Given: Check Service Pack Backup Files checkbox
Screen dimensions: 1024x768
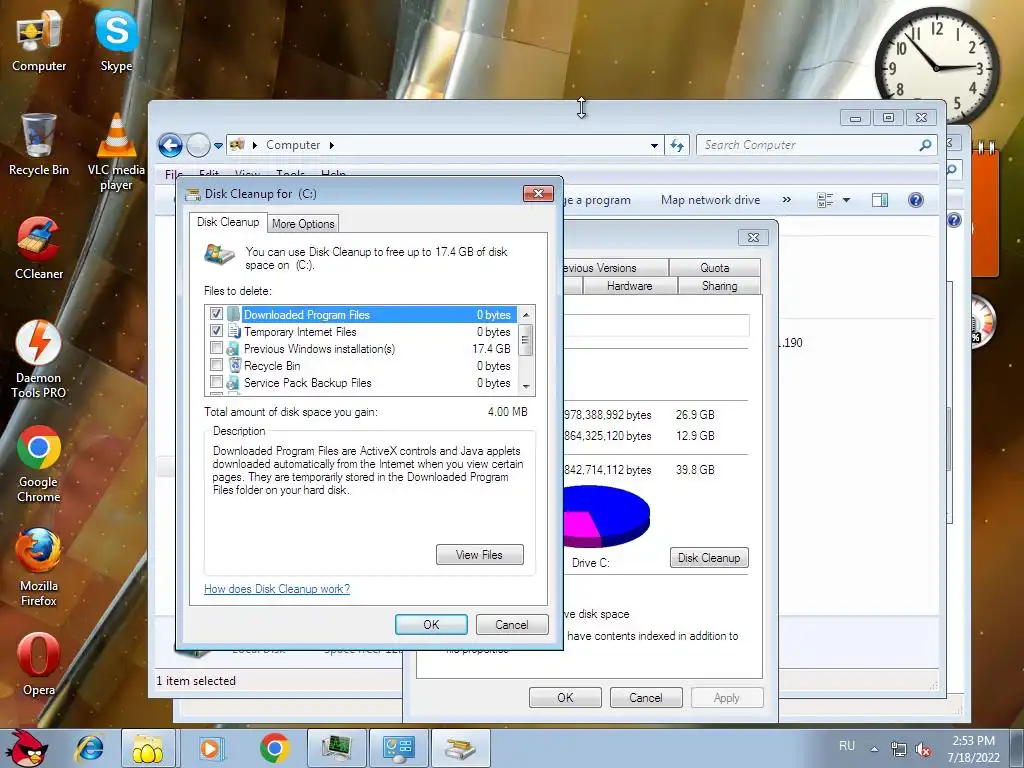Looking at the screenshot, I should 216,382.
